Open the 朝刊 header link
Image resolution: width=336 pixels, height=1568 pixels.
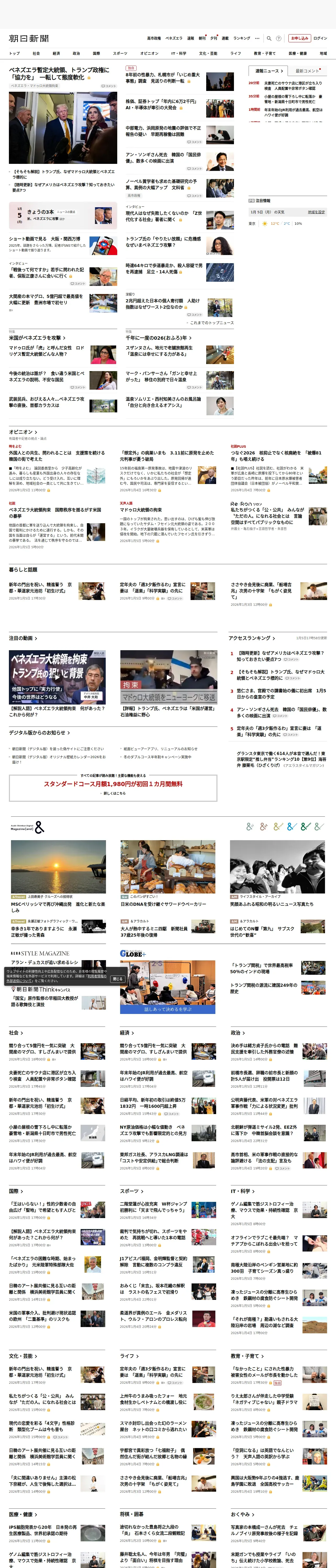[202, 38]
